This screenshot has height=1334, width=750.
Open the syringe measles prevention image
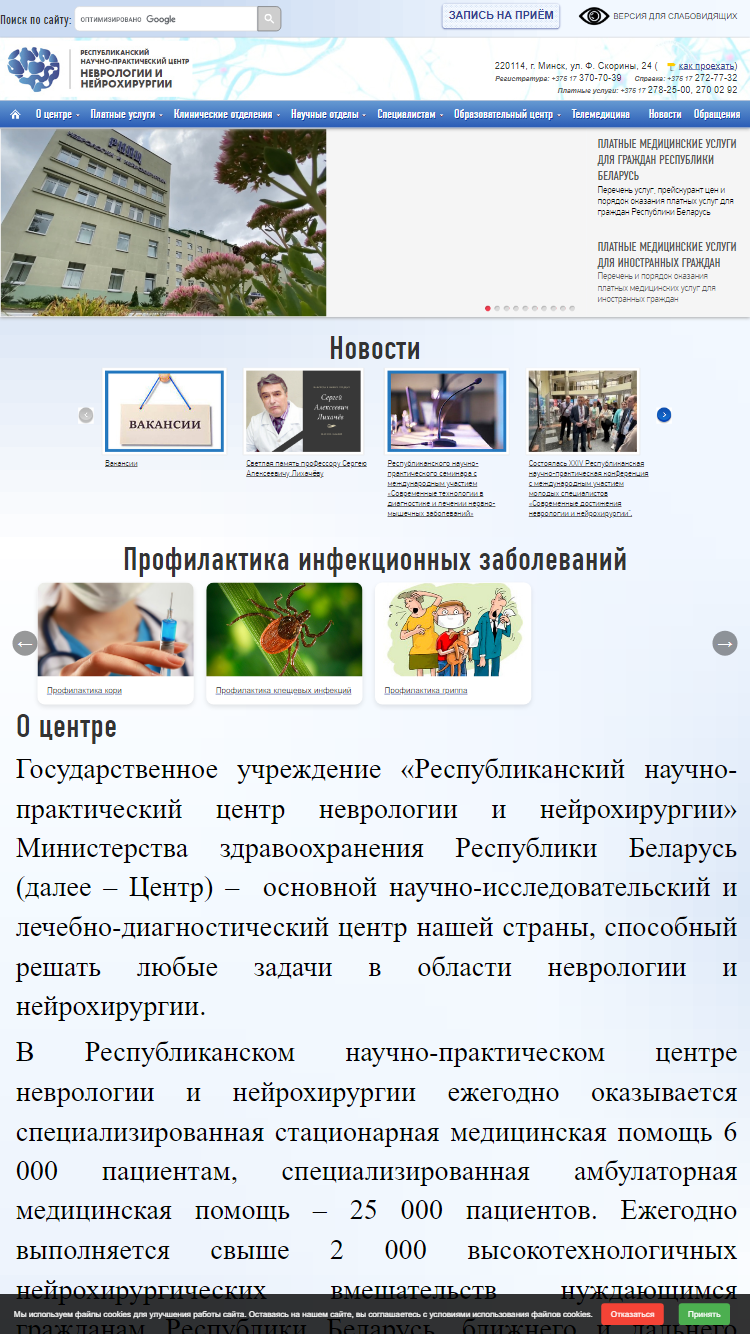point(116,630)
